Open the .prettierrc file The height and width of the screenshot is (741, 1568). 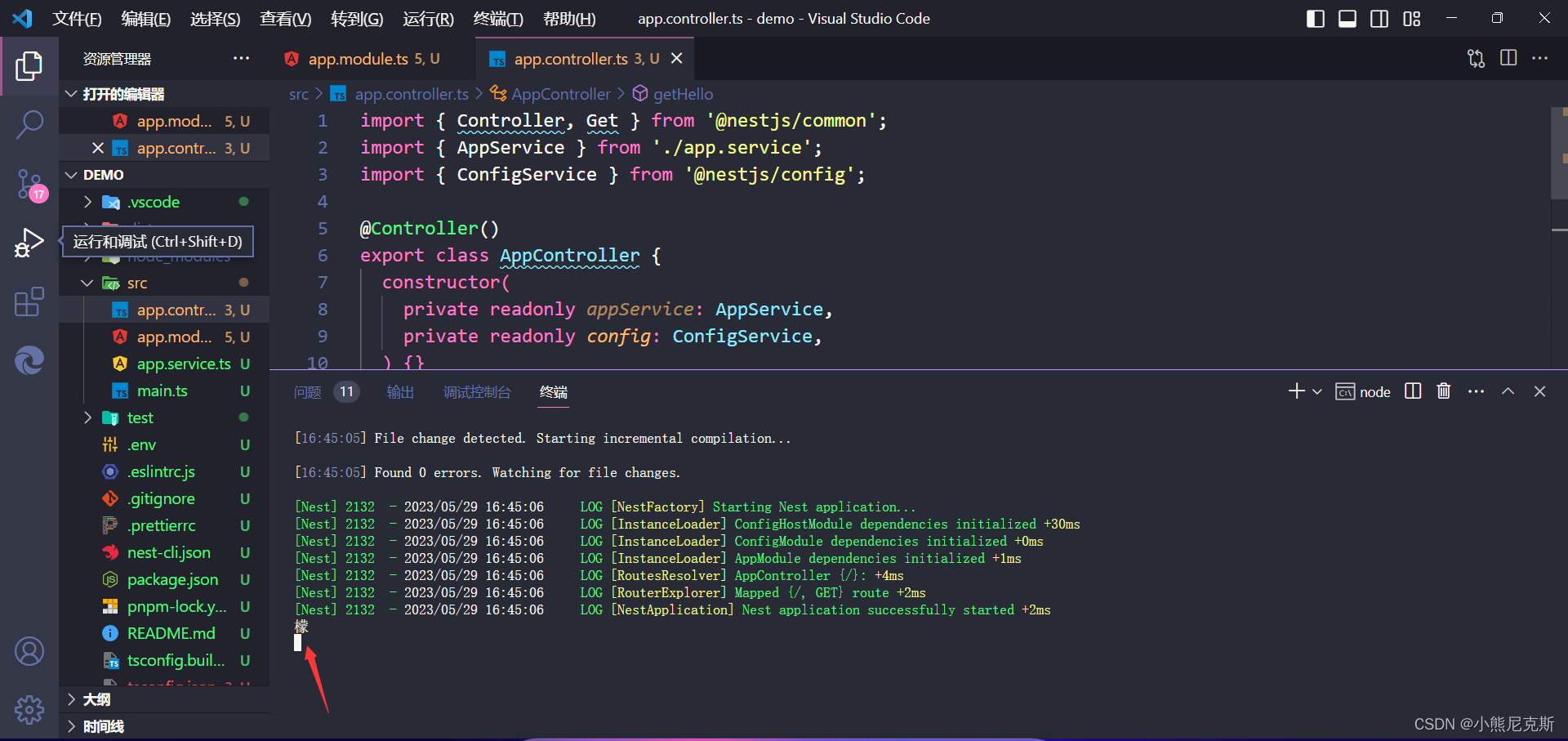[164, 525]
